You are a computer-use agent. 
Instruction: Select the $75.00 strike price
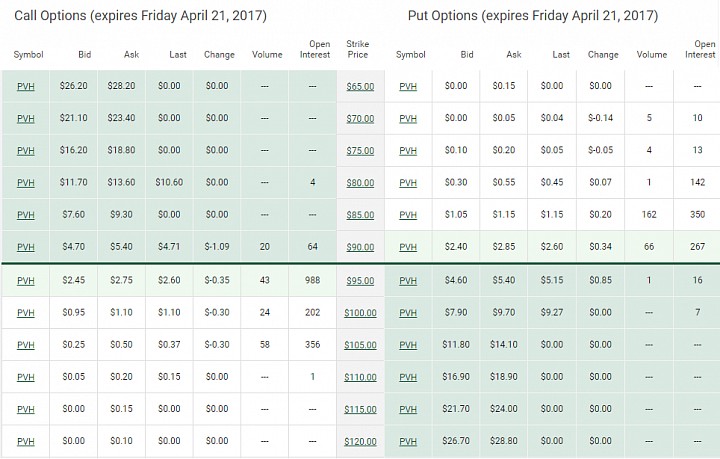(x=360, y=151)
